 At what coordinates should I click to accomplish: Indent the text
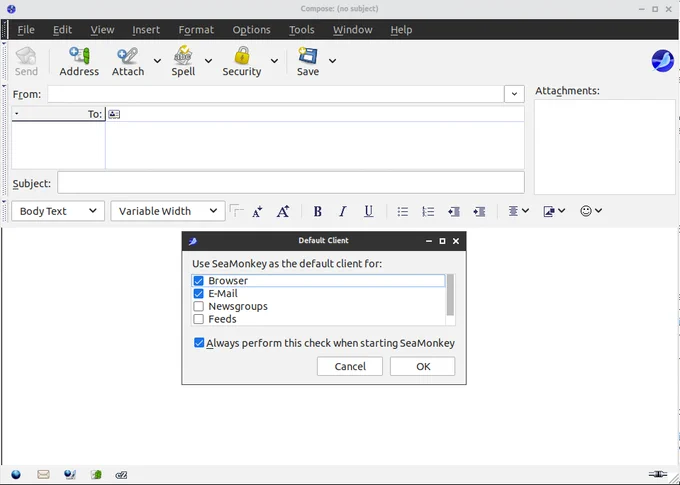(x=479, y=211)
